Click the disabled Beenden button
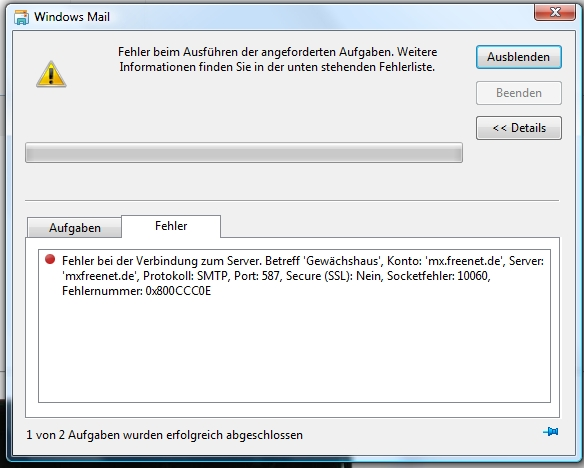The image size is (584, 468). [x=518, y=93]
